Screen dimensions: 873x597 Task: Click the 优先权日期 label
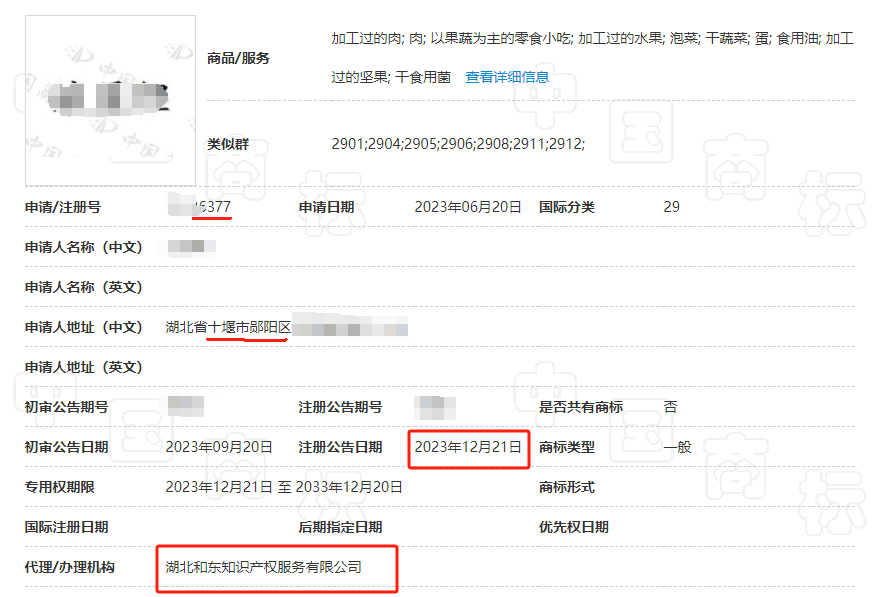point(573,527)
